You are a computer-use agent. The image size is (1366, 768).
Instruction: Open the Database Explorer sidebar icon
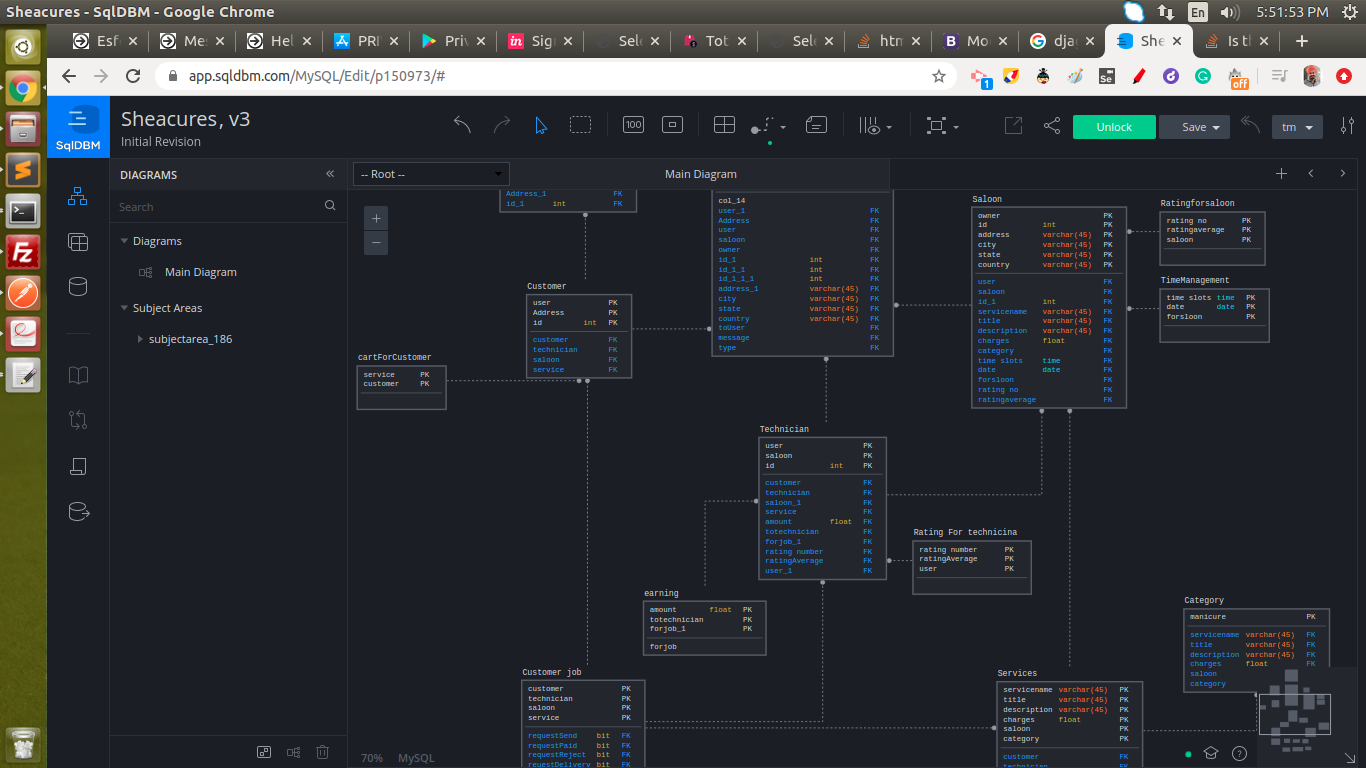77,242
